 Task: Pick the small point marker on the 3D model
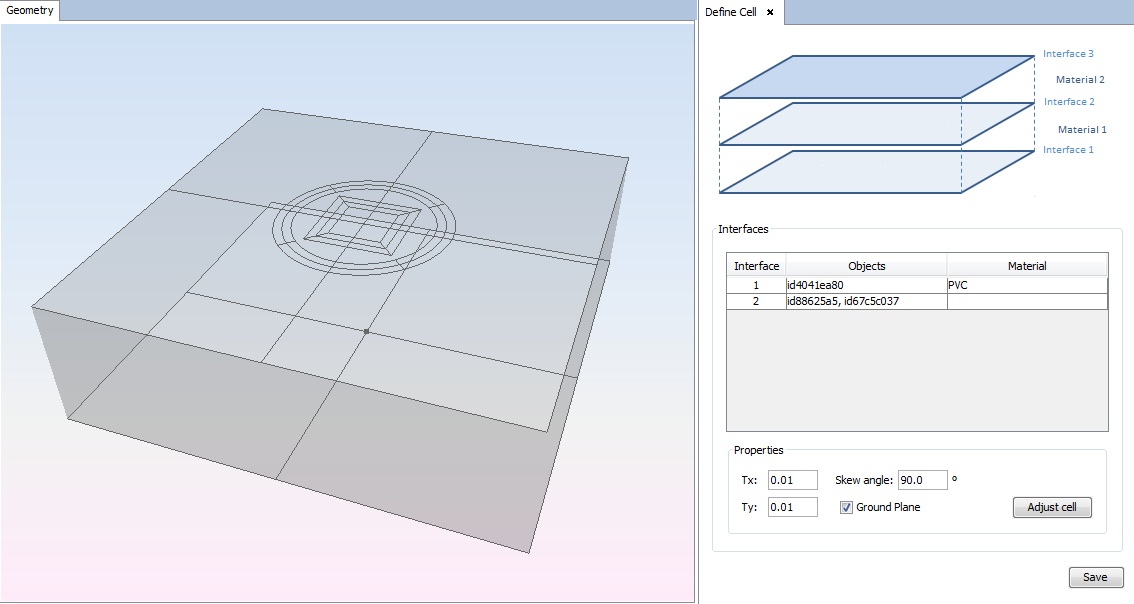tap(367, 331)
